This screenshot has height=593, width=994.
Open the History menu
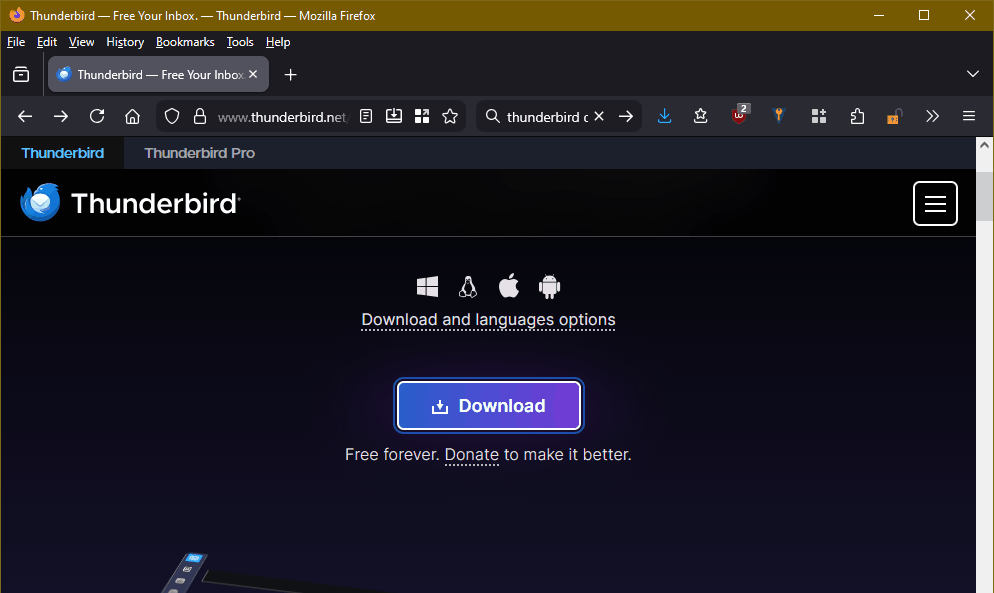tap(125, 42)
